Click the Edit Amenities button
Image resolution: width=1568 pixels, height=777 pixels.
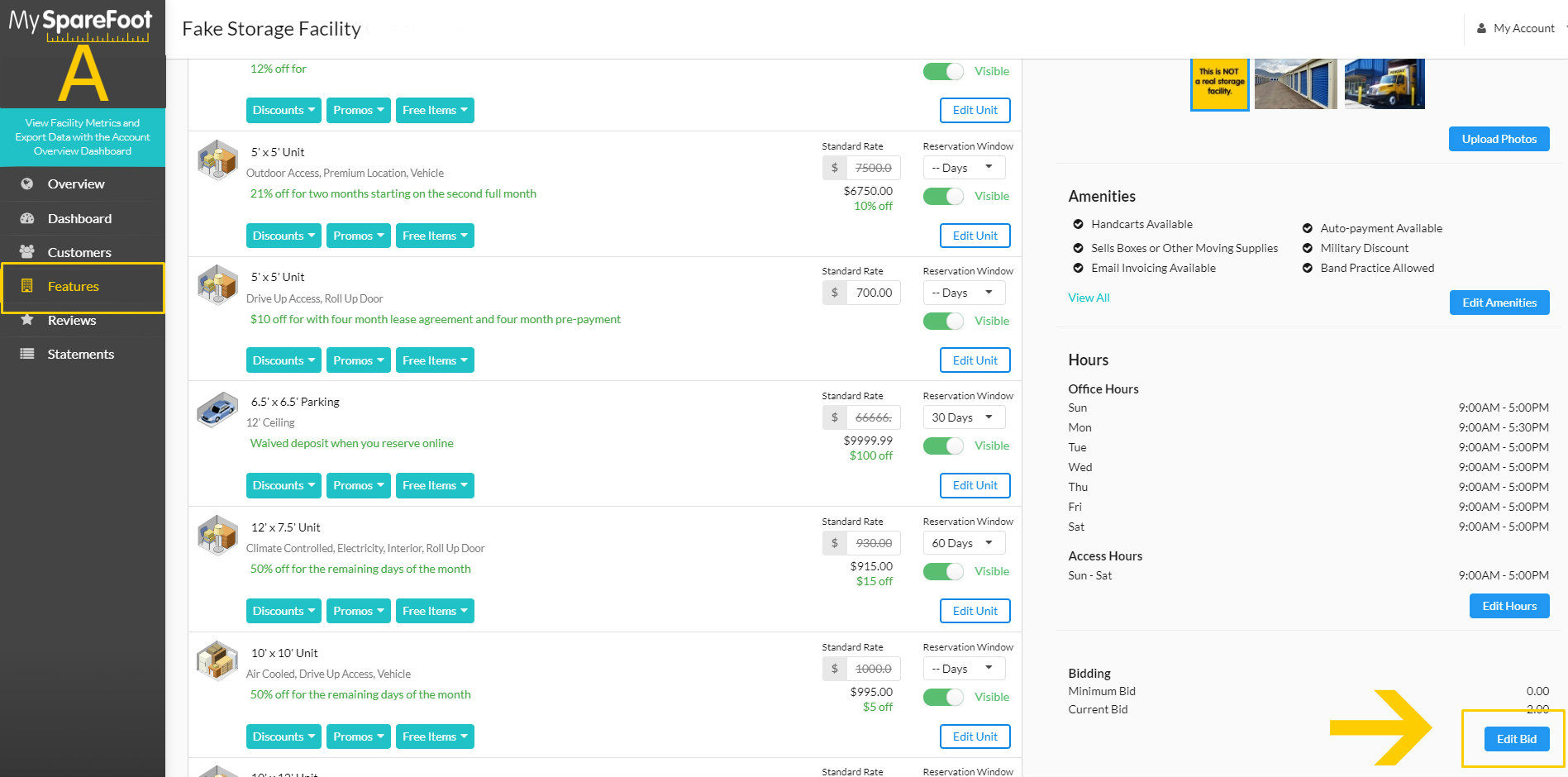click(1499, 303)
